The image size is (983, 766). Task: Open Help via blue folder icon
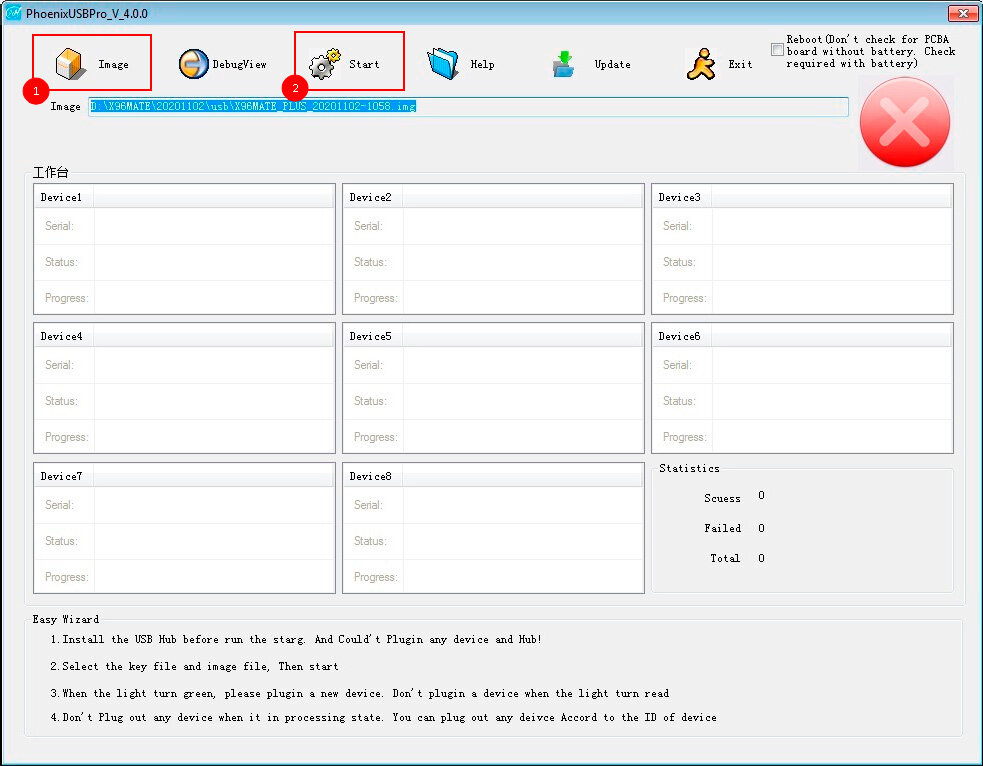pos(443,64)
